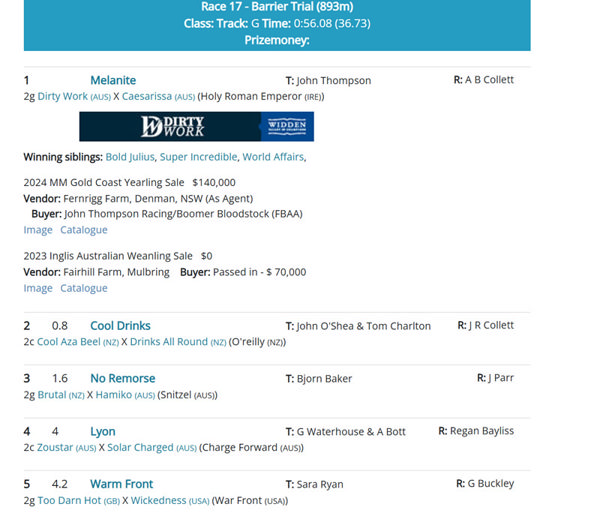The image size is (600, 531).
Task: Open the Warm Front horse link
Action: pos(121,484)
